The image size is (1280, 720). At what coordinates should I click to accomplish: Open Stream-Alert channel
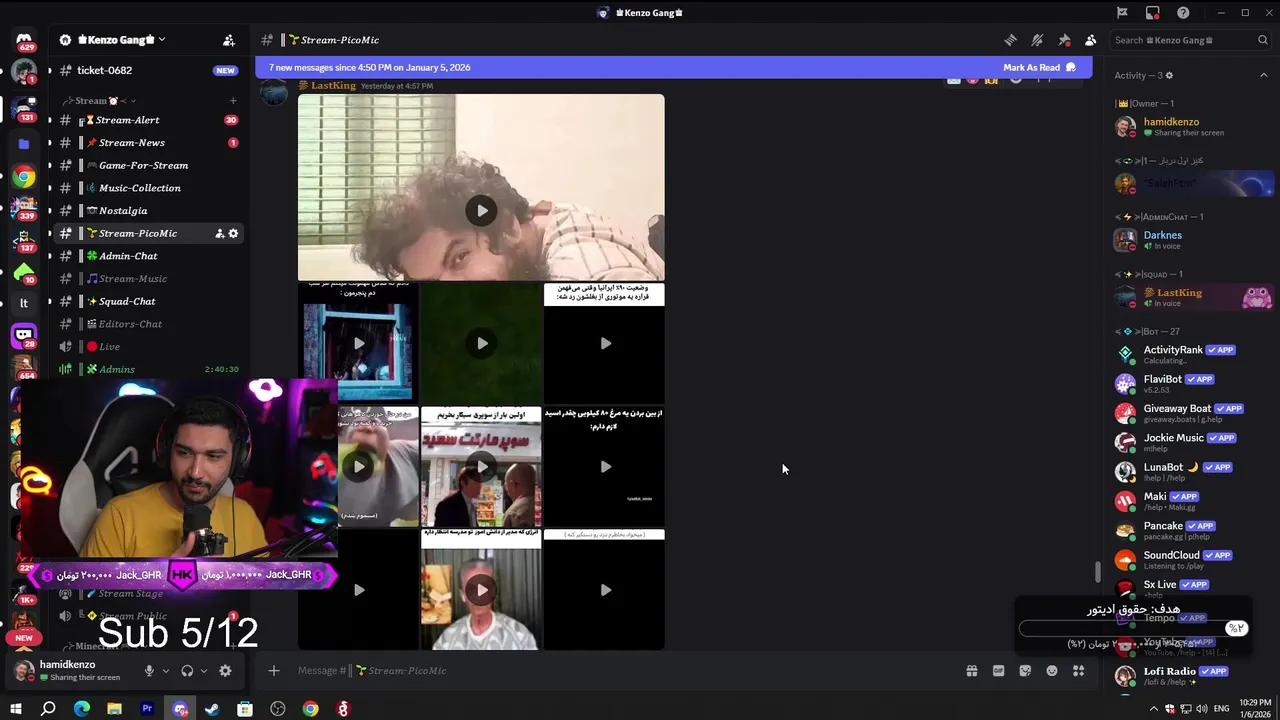click(148, 120)
